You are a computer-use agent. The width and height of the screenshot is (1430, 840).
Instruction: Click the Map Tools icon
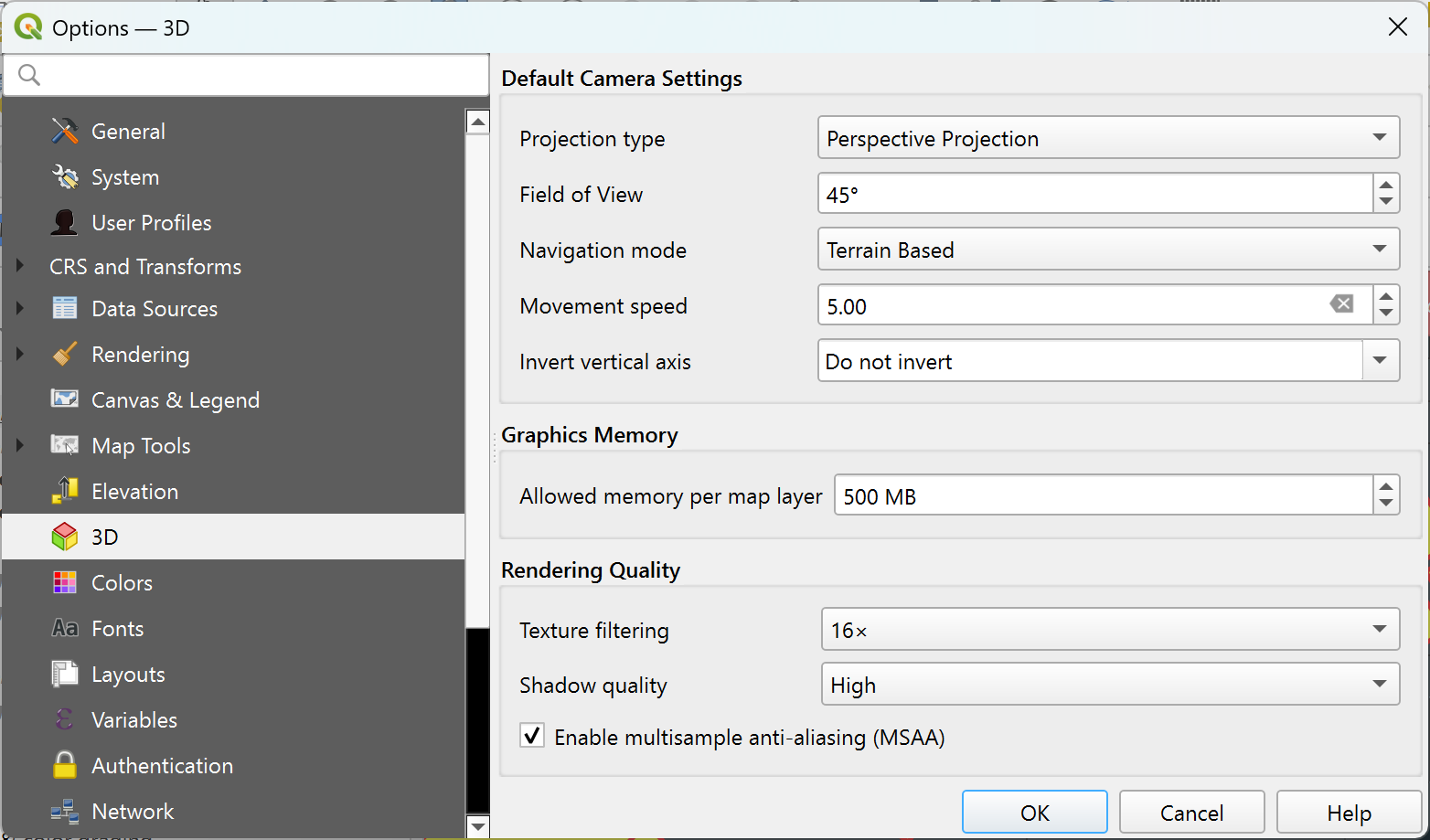pyautogui.click(x=65, y=445)
